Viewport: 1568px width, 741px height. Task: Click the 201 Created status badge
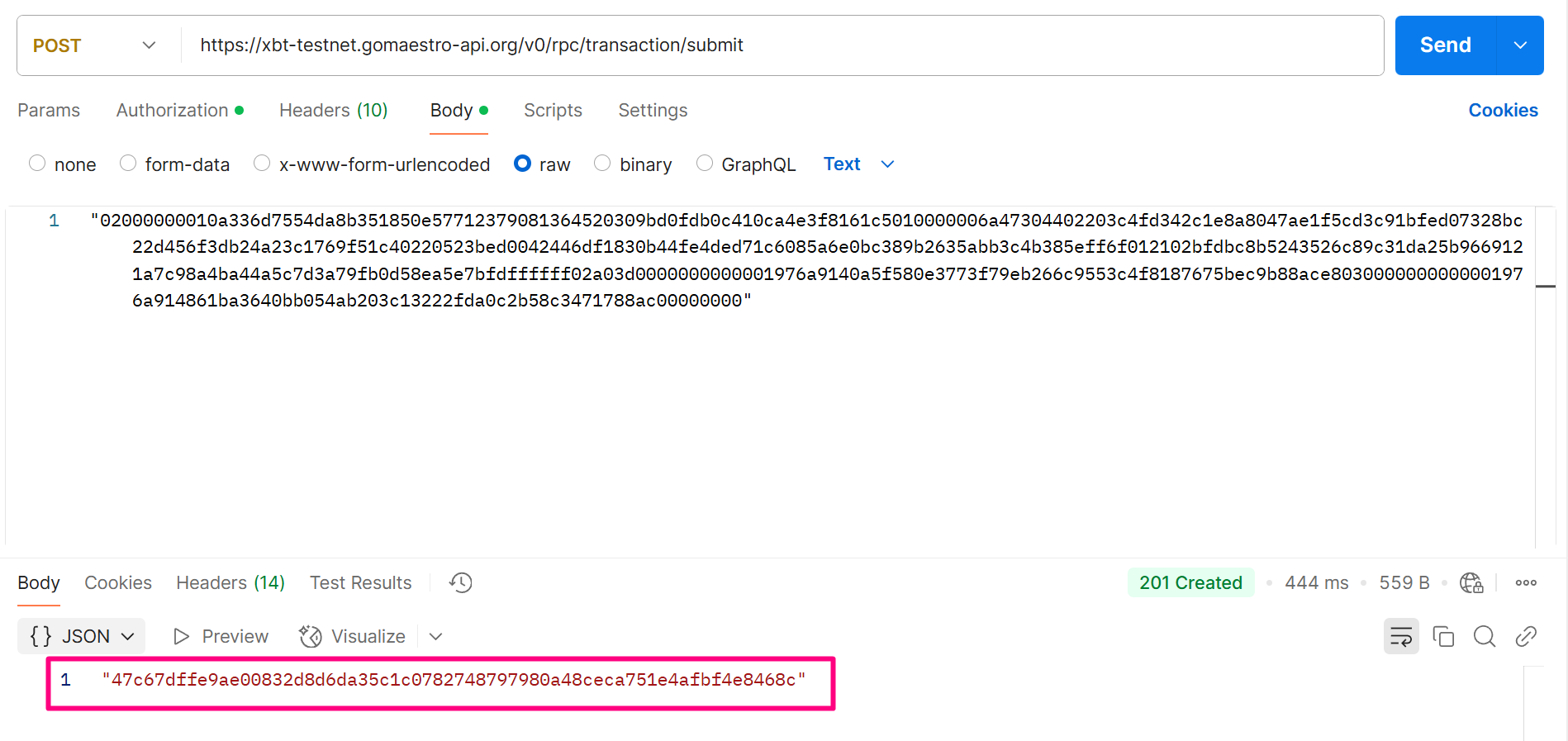pyautogui.click(x=1190, y=582)
